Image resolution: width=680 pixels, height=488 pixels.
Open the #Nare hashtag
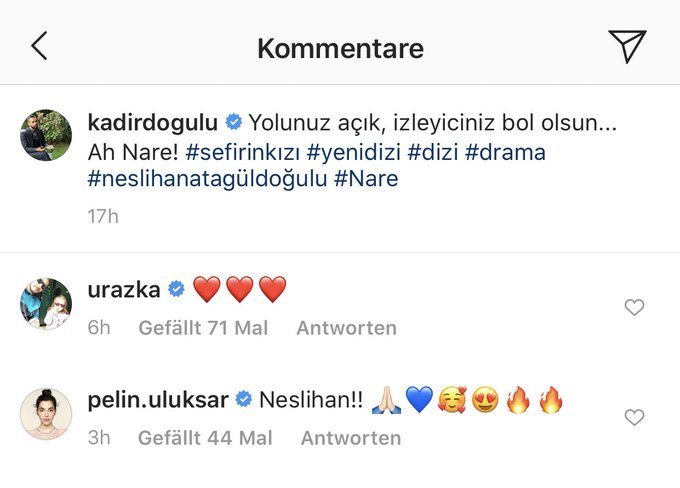tap(366, 179)
